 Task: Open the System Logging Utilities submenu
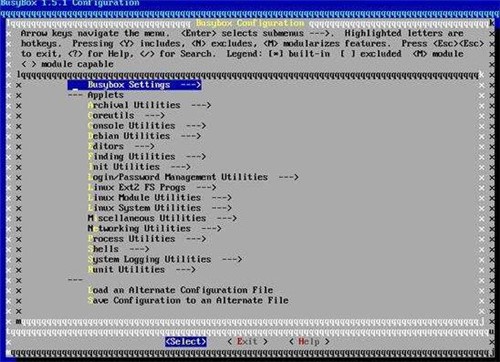click(165, 259)
